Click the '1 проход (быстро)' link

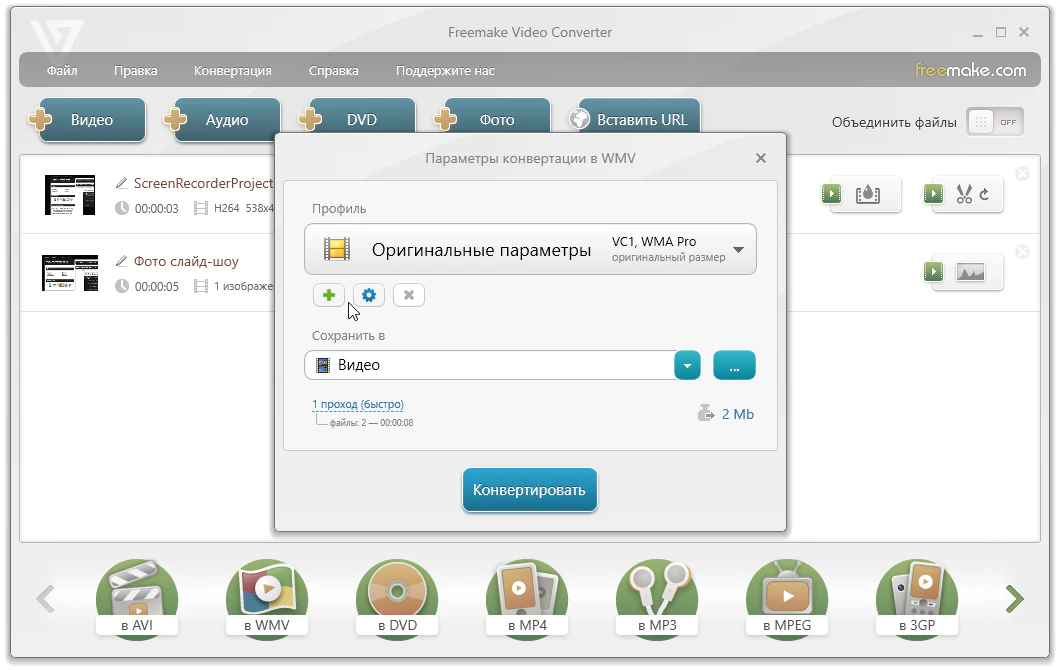[358, 405]
